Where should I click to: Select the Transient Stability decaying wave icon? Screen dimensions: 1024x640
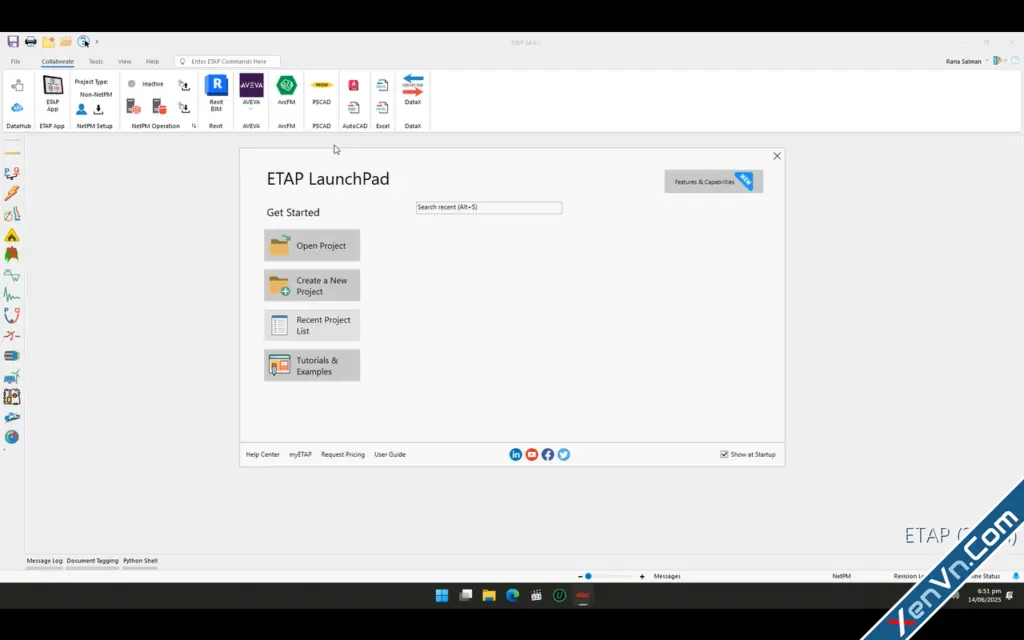12,295
